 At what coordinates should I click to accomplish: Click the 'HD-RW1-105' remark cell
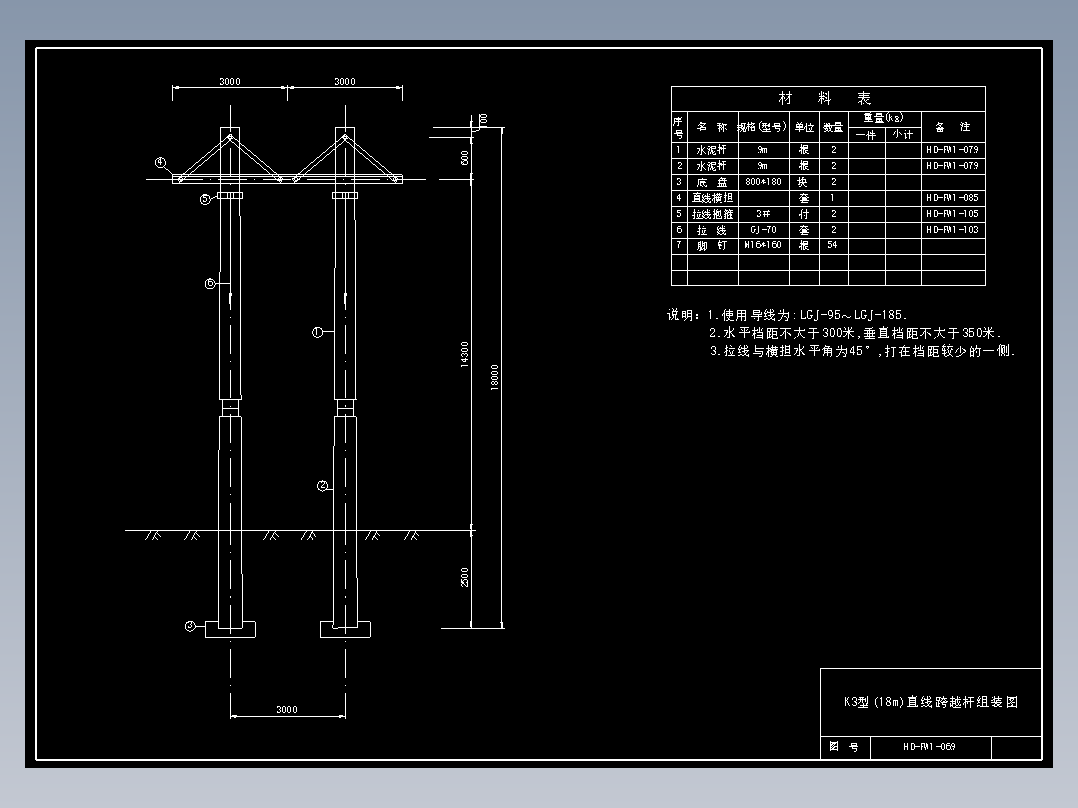(952, 214)
